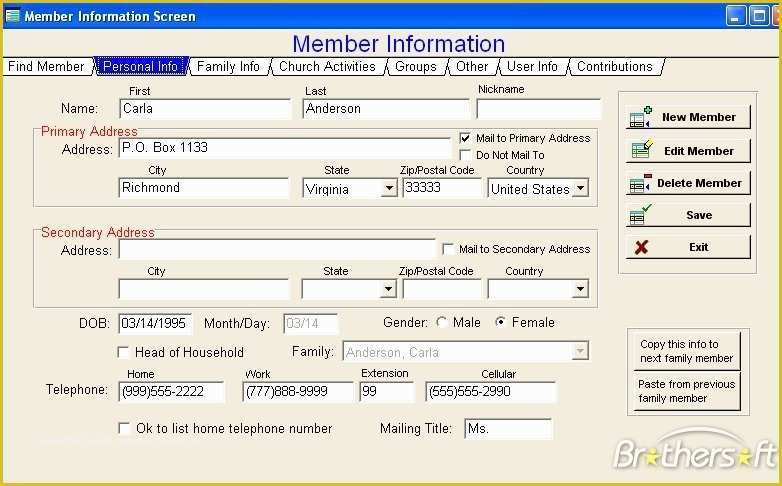Tick the Head of Household checkbox
The image size is (782, 486).
click(123, 352)
